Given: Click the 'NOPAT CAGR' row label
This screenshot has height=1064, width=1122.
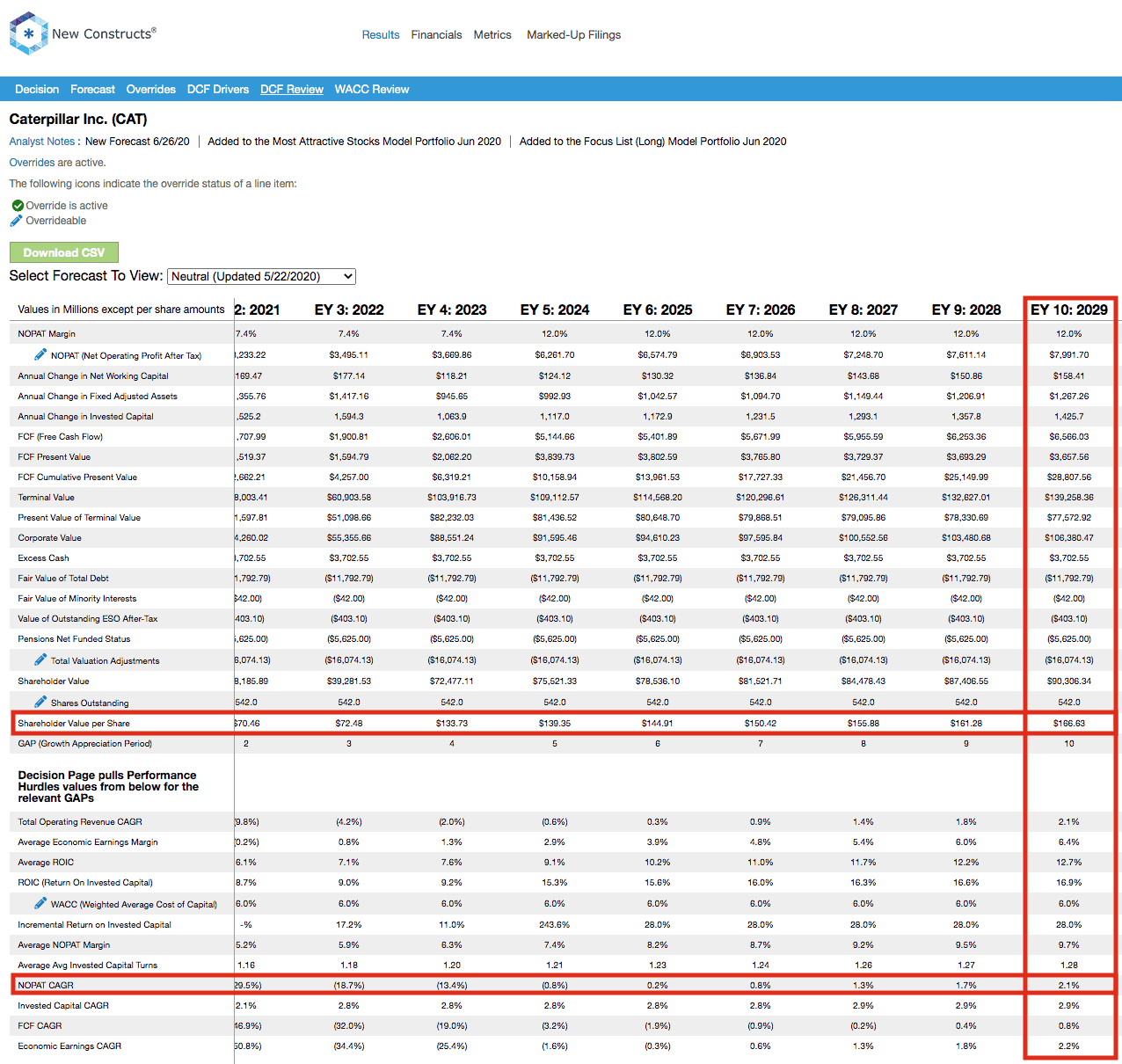Looking at the screenshot, I should pos(46,986).
